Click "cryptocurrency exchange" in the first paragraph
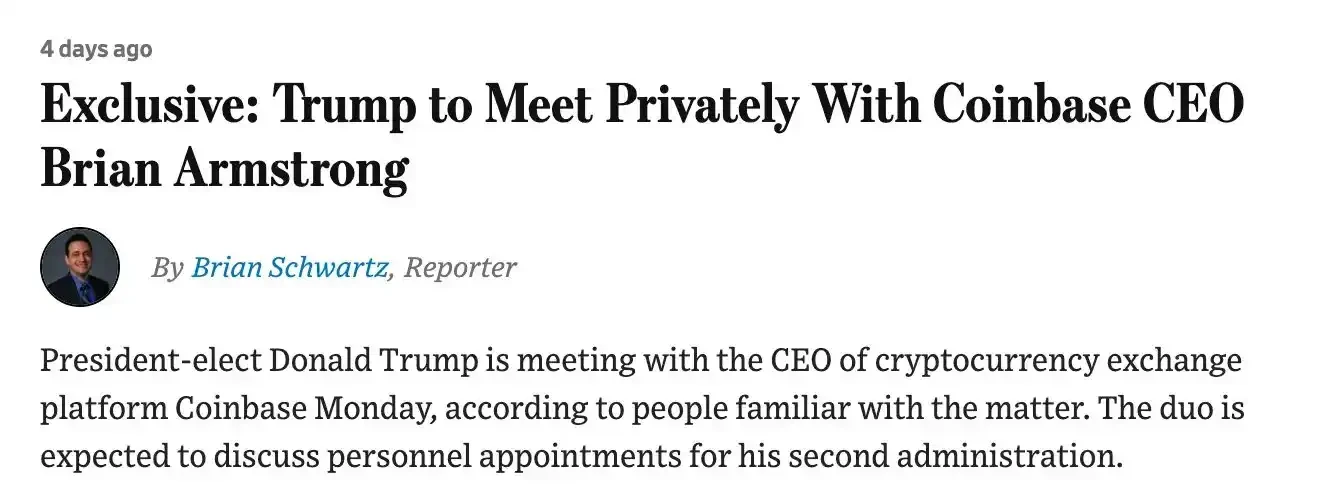This screenshot has height=502, width=1334. coord(1058,361)
